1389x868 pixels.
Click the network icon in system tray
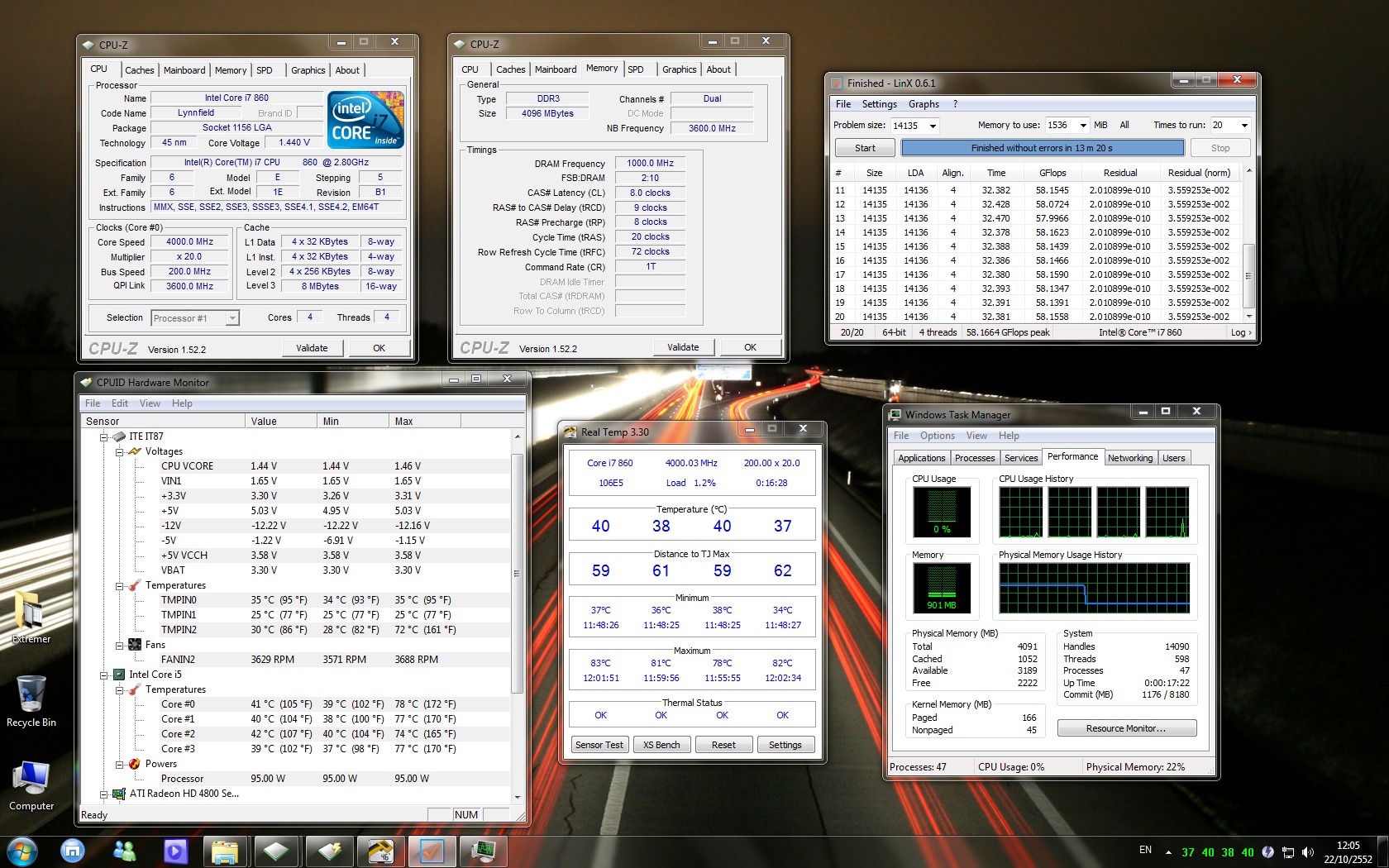[x=1287, y=851]
